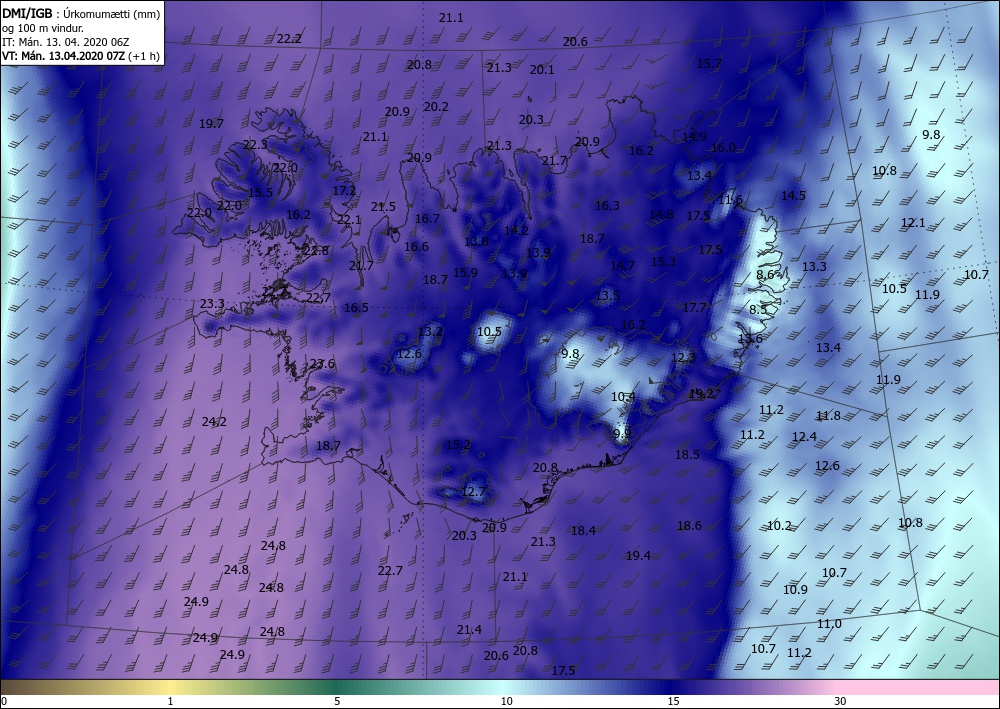Click the map value '14.9'
The height and width of the screenshot is (709, 1000).
(694, 136)
